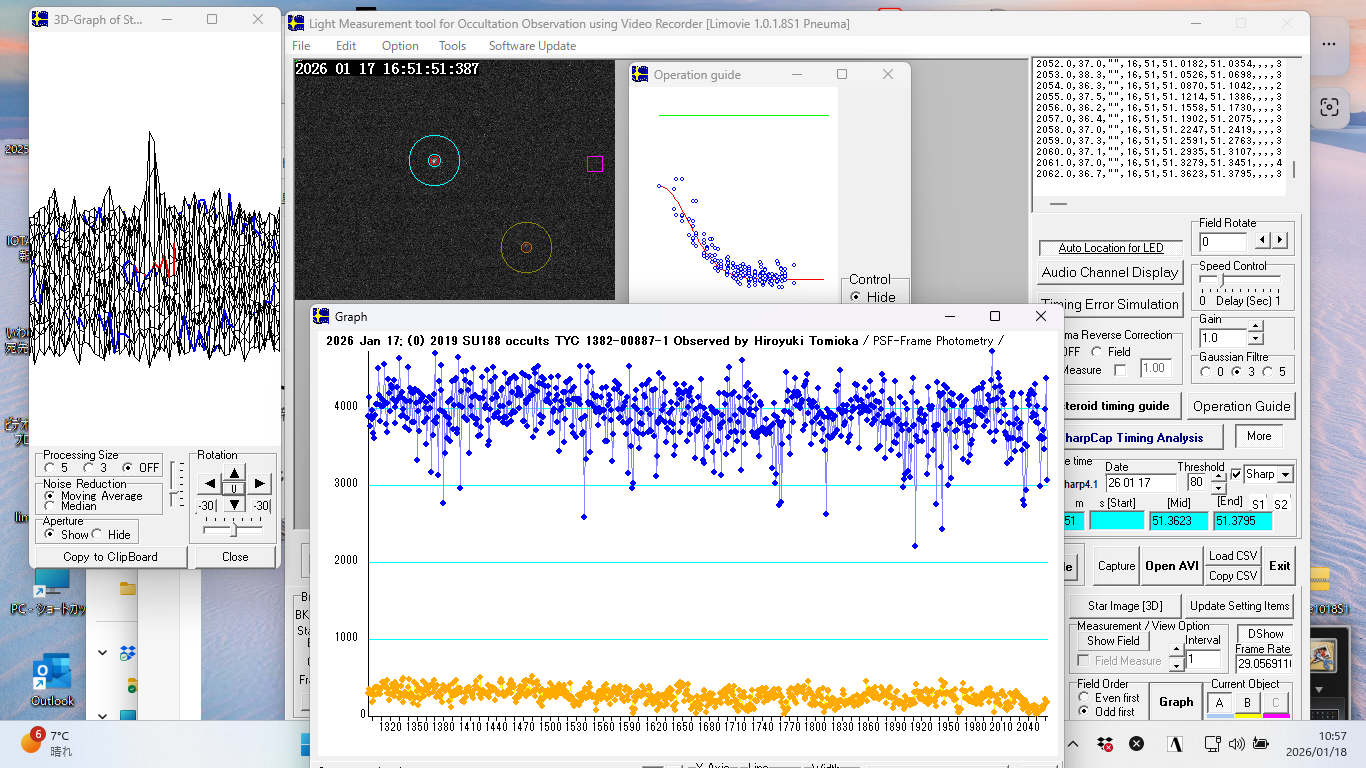Viewport: 1366px width, 768px height.
Task: Select Aperture Hide radio button
Action: coord(97,534)
